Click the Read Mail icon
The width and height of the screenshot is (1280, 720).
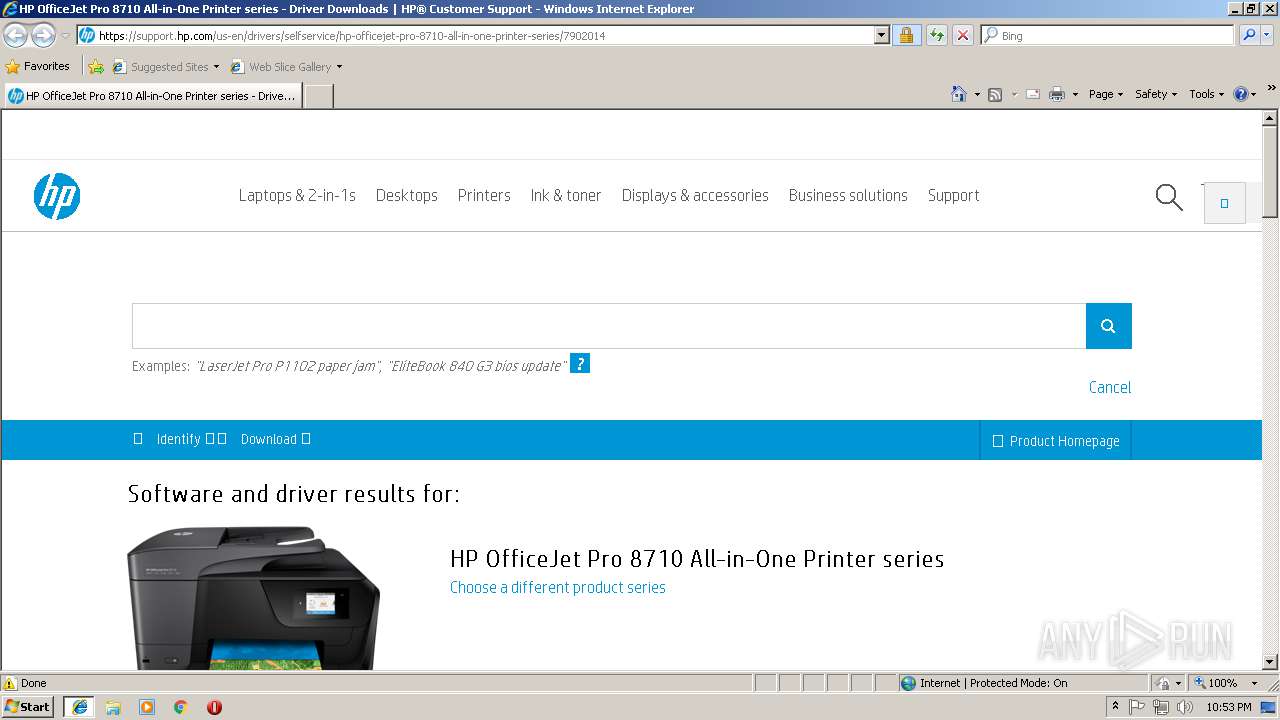pyautogui.click(x=1033, y=94)
